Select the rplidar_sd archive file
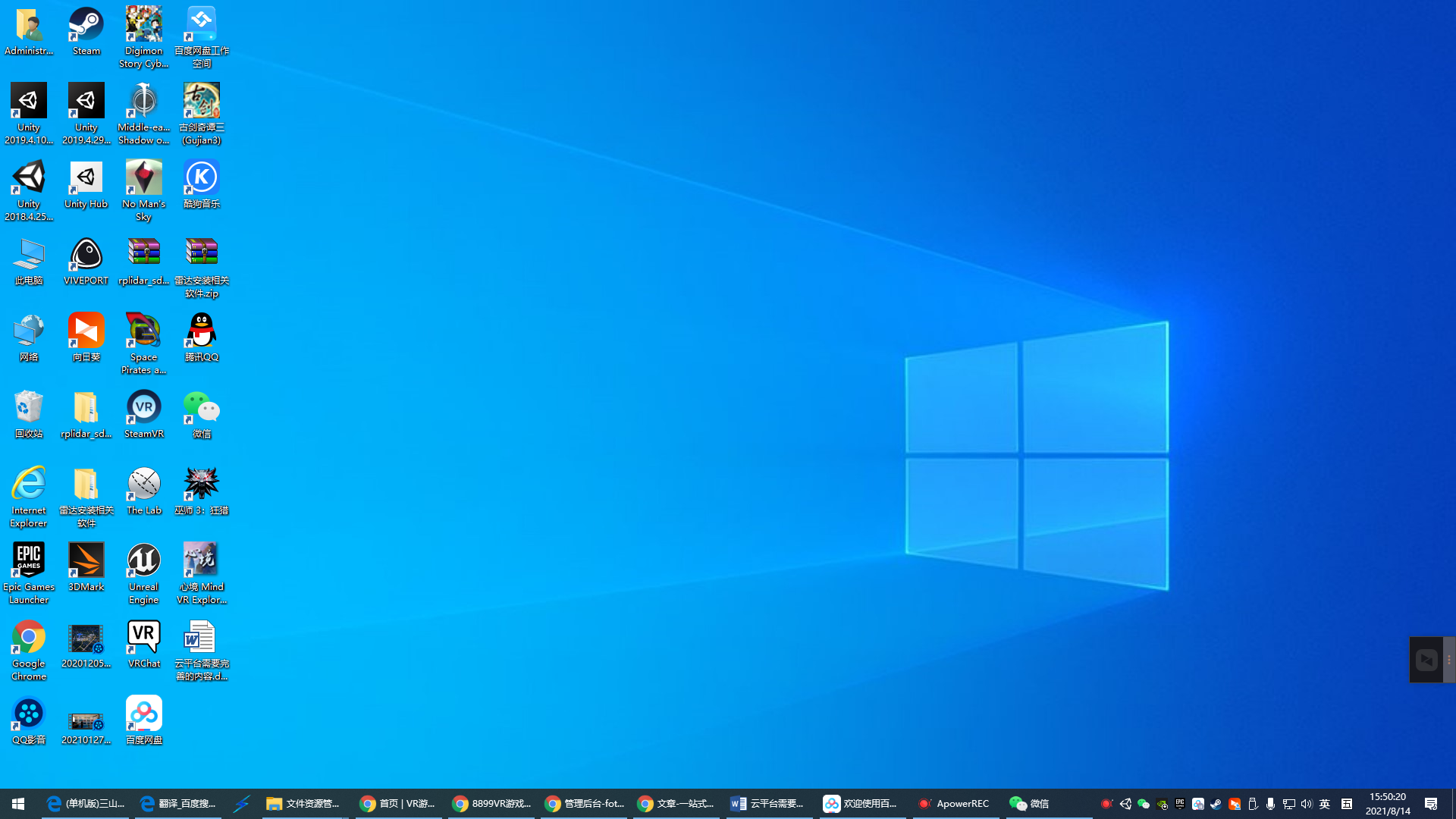Viewport: 1456px width, 819px height. 143,262
